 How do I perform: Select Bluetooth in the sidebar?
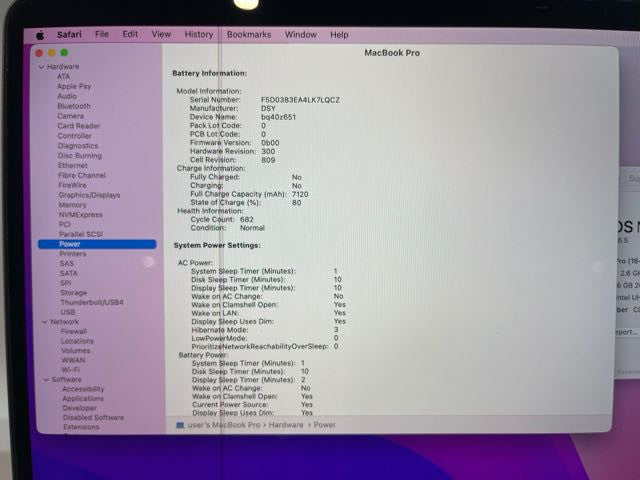click(x=74, y=106)
